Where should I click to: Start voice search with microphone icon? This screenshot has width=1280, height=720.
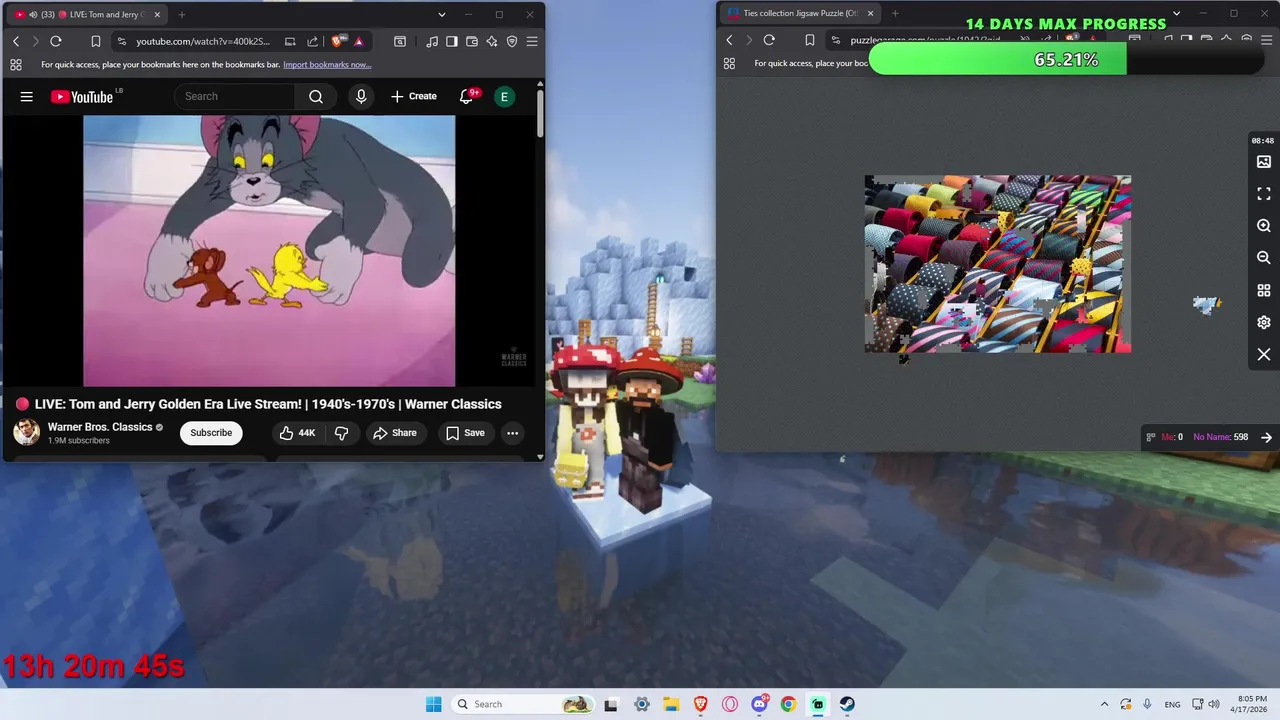pos(361,96)
